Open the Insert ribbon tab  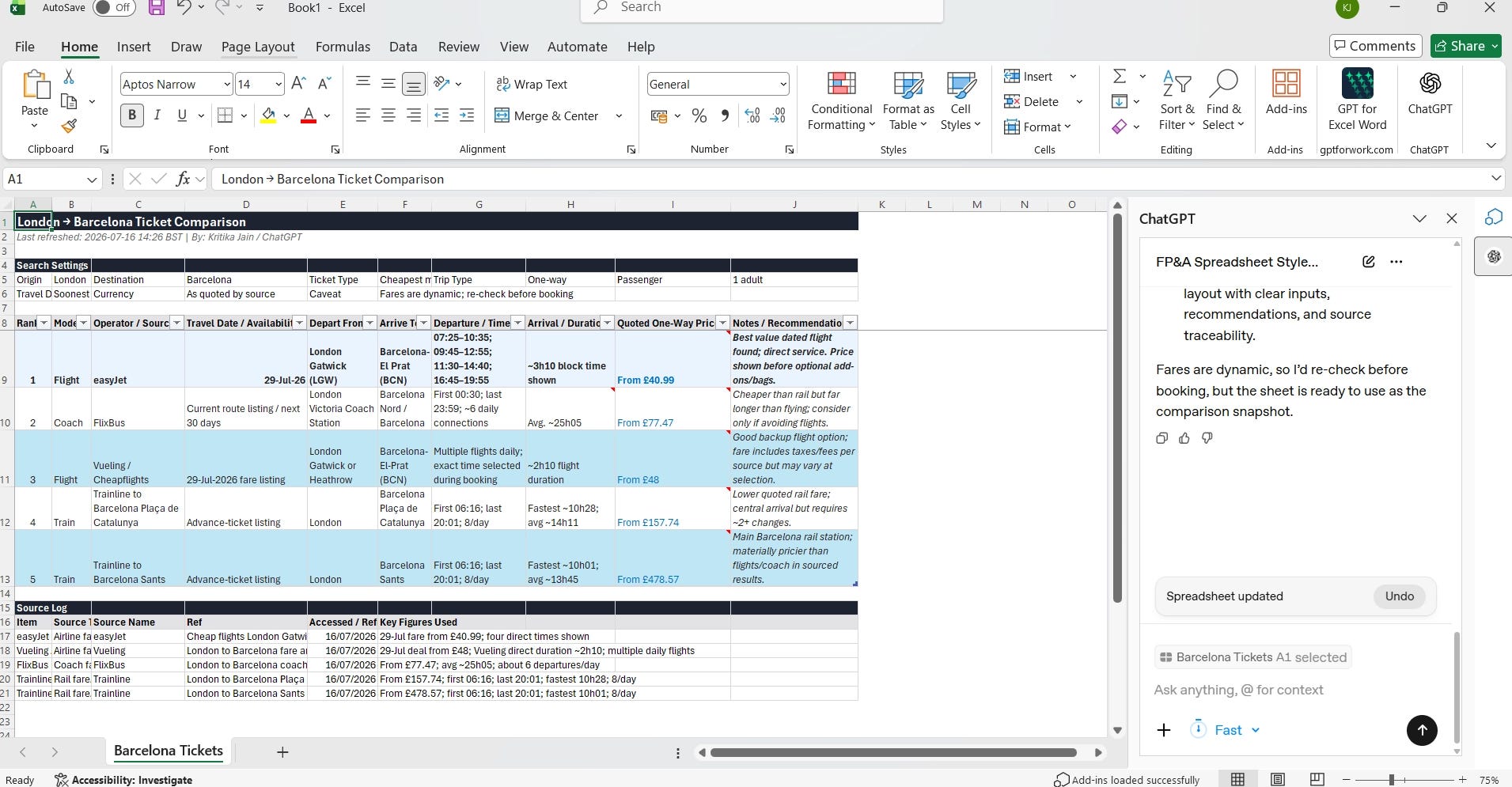coord(134,47)
